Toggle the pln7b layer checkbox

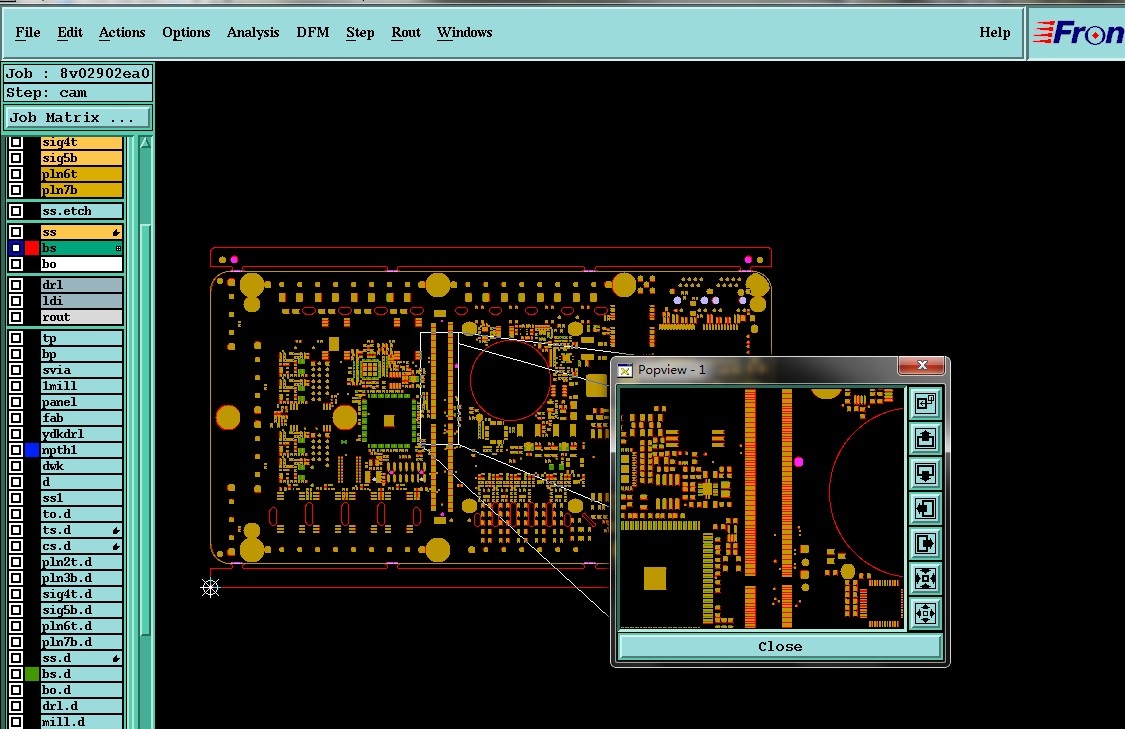pyautogui.click(x=16, y=190)
